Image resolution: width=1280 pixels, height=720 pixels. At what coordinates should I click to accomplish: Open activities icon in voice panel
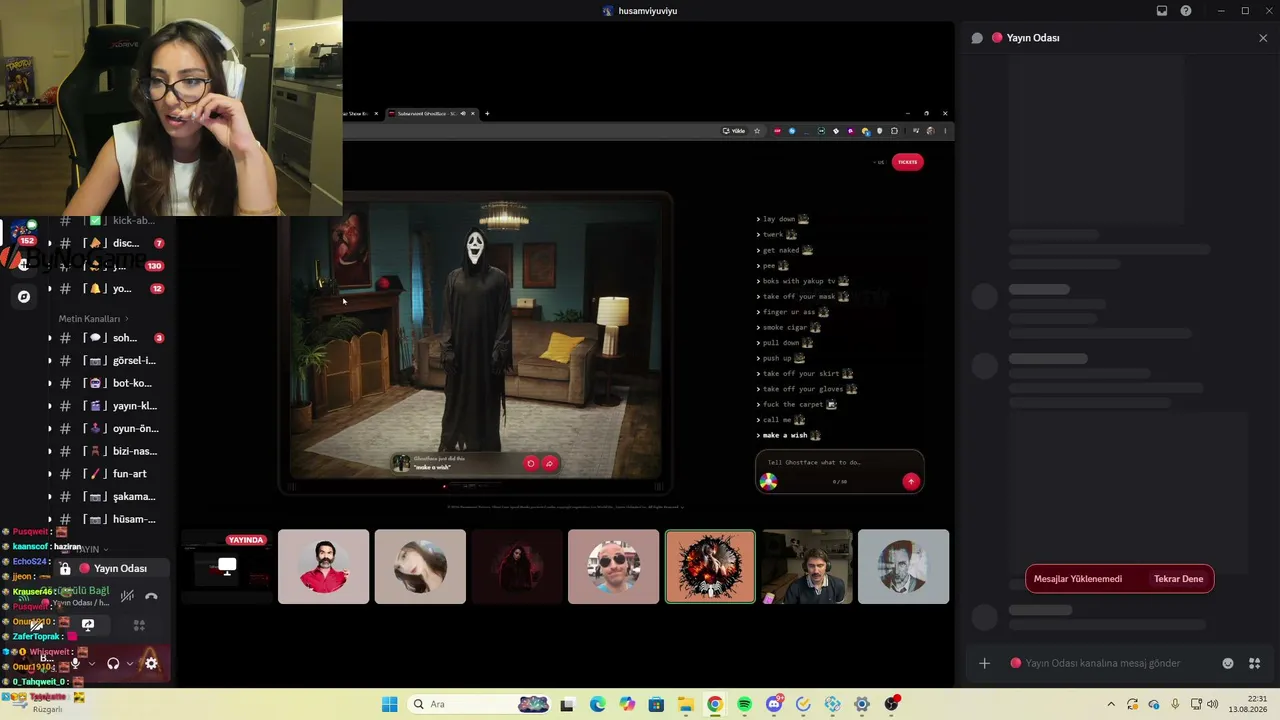139,625
